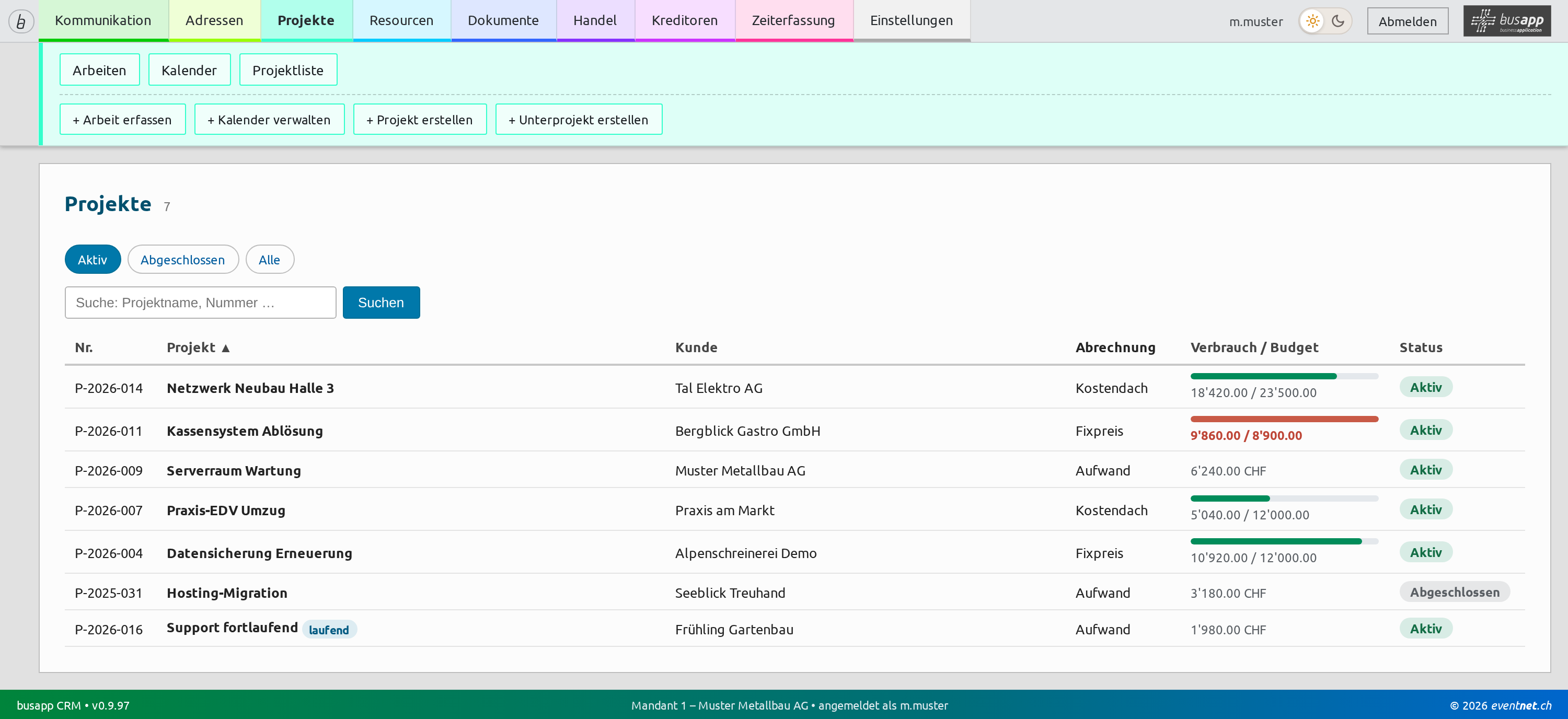Switch to light mode sun icon
1568x719 pixels.
(x=1312, y=21)
